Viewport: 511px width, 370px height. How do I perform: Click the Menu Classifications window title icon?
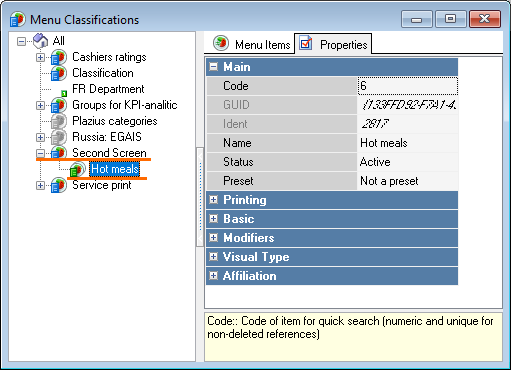coord(17,19)
